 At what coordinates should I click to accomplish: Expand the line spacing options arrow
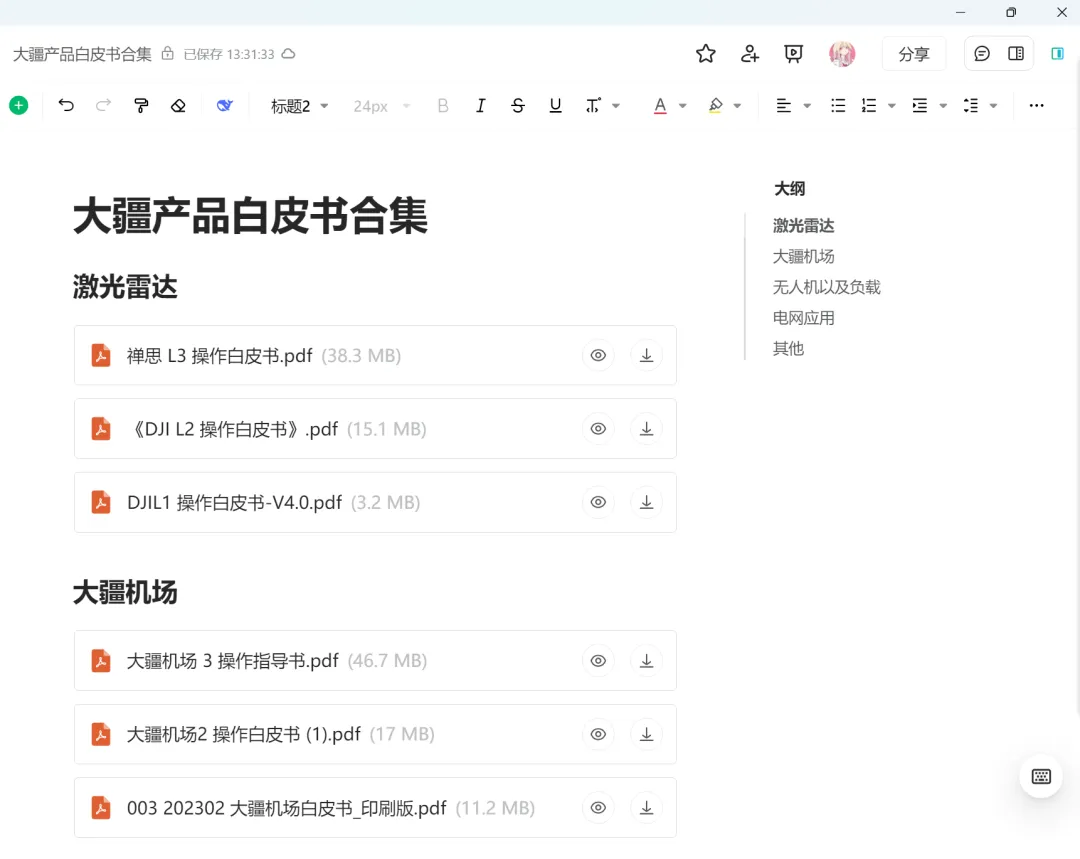tap(993, 106)
